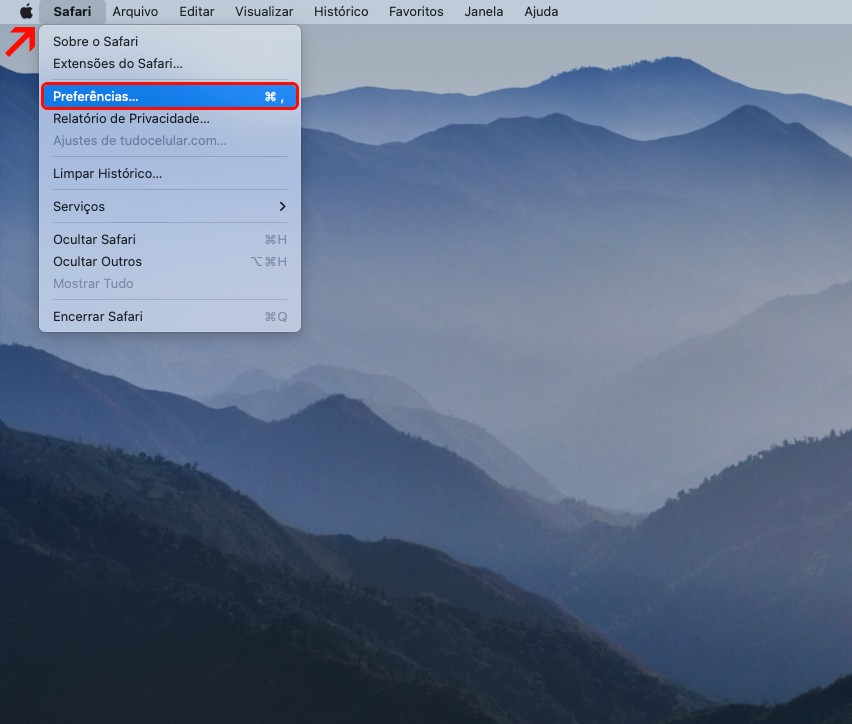The width and height of the screenshot is (852, 724).
Task: Close the open Safari menu bar item
Action: tap(72, 12)
